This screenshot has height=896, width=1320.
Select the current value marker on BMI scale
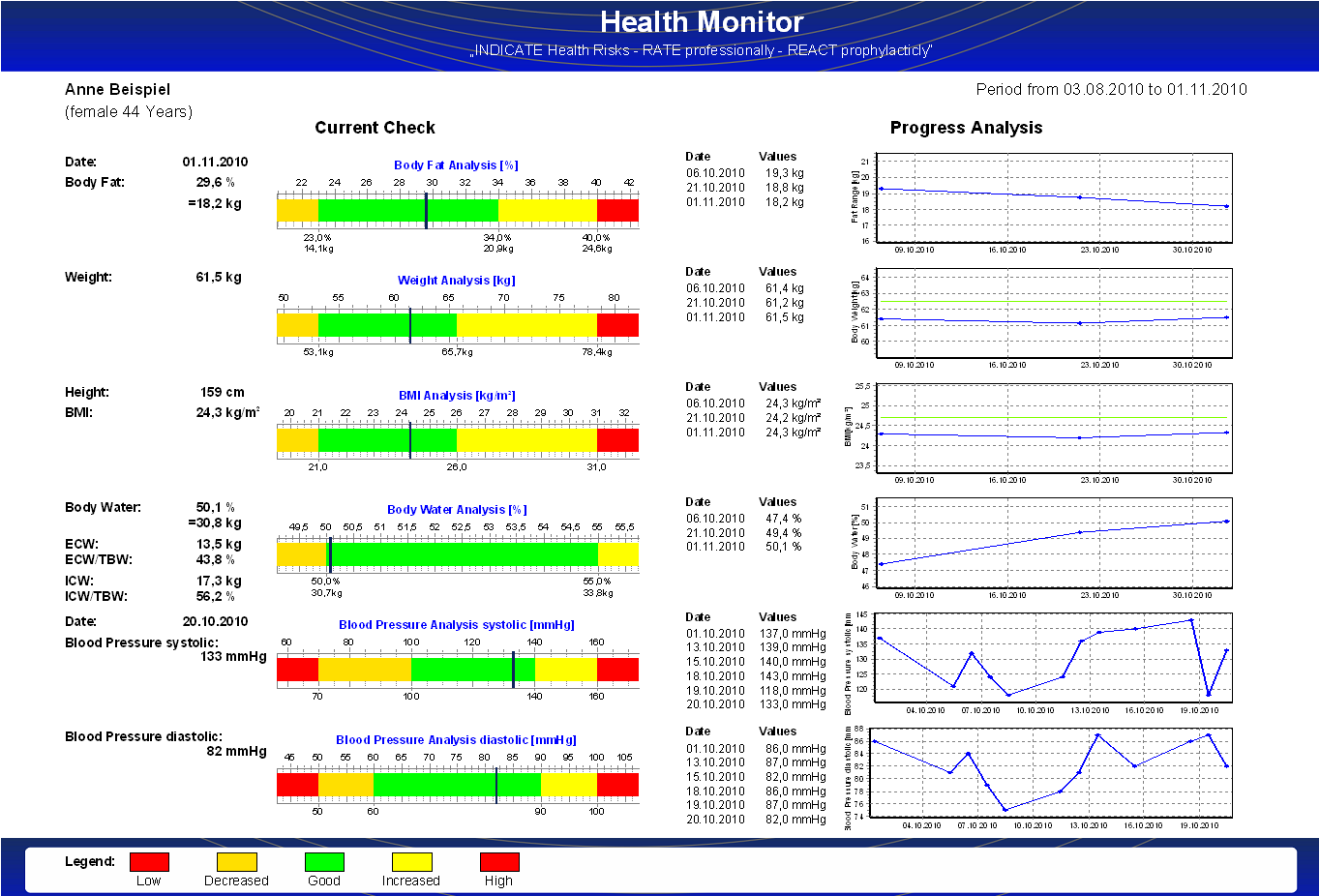point(409,438)
